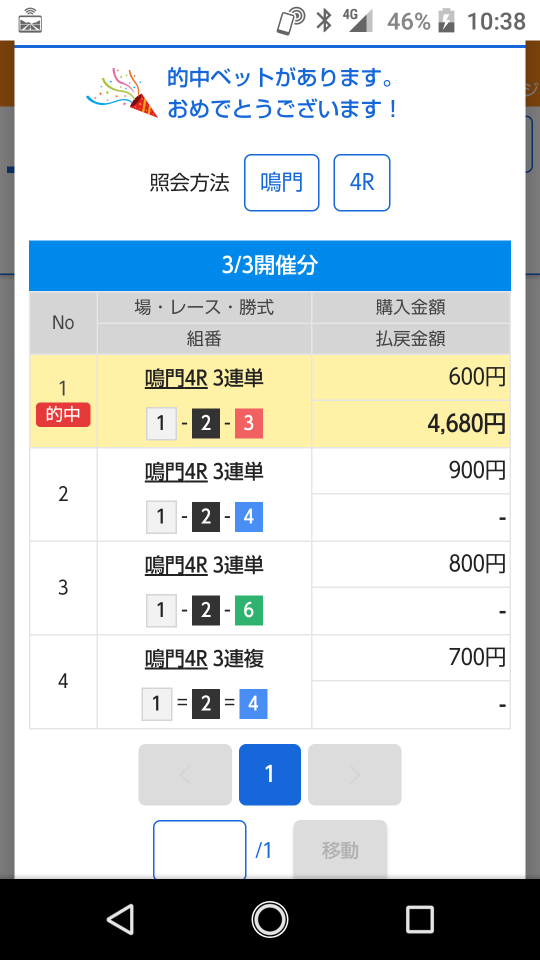Tap the red 的中 badge in row 1
The height and width of the screenshot is (960, 540).
click(63, 414)
